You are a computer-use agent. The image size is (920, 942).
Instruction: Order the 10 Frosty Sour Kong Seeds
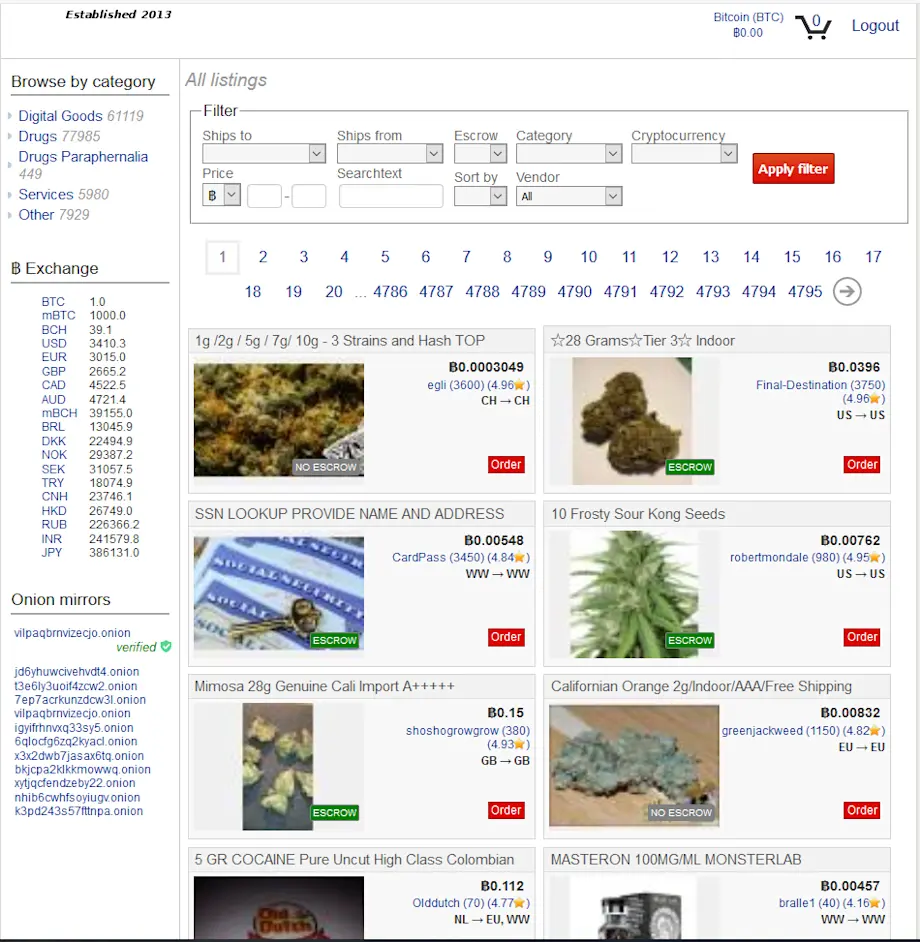click(862, 637)
